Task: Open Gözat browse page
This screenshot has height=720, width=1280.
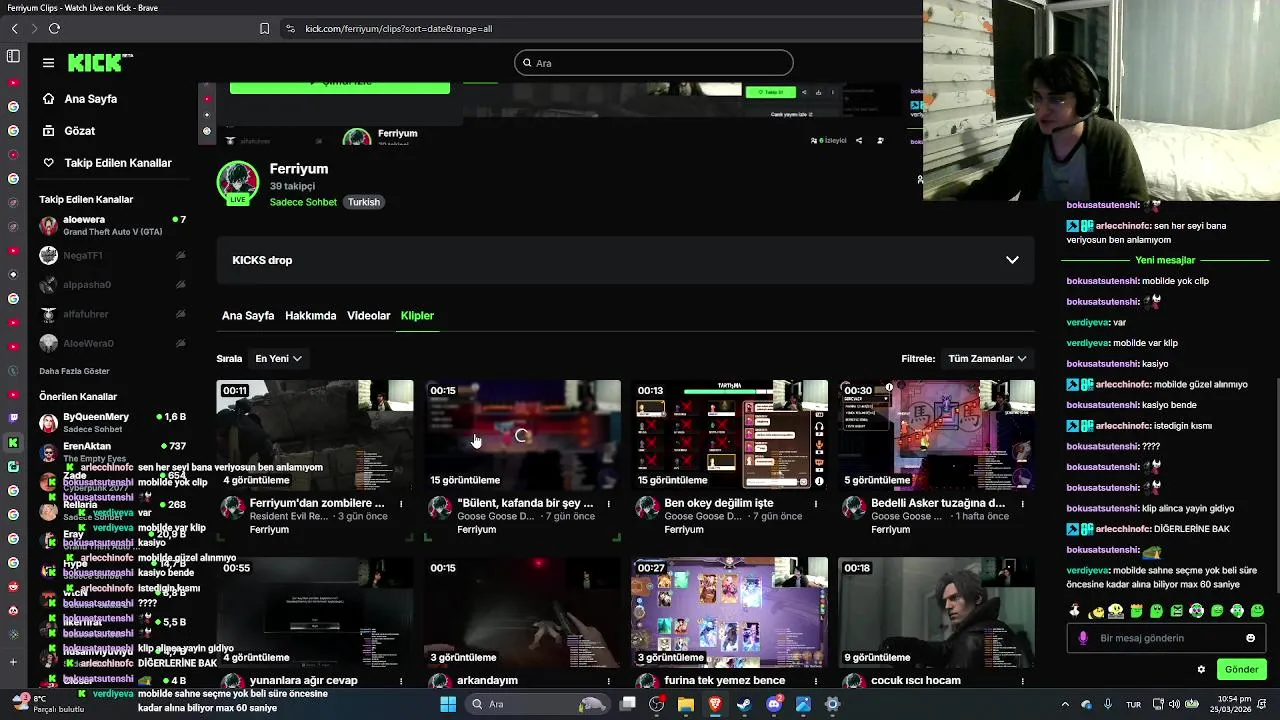Action: click(x=79, y=131)
